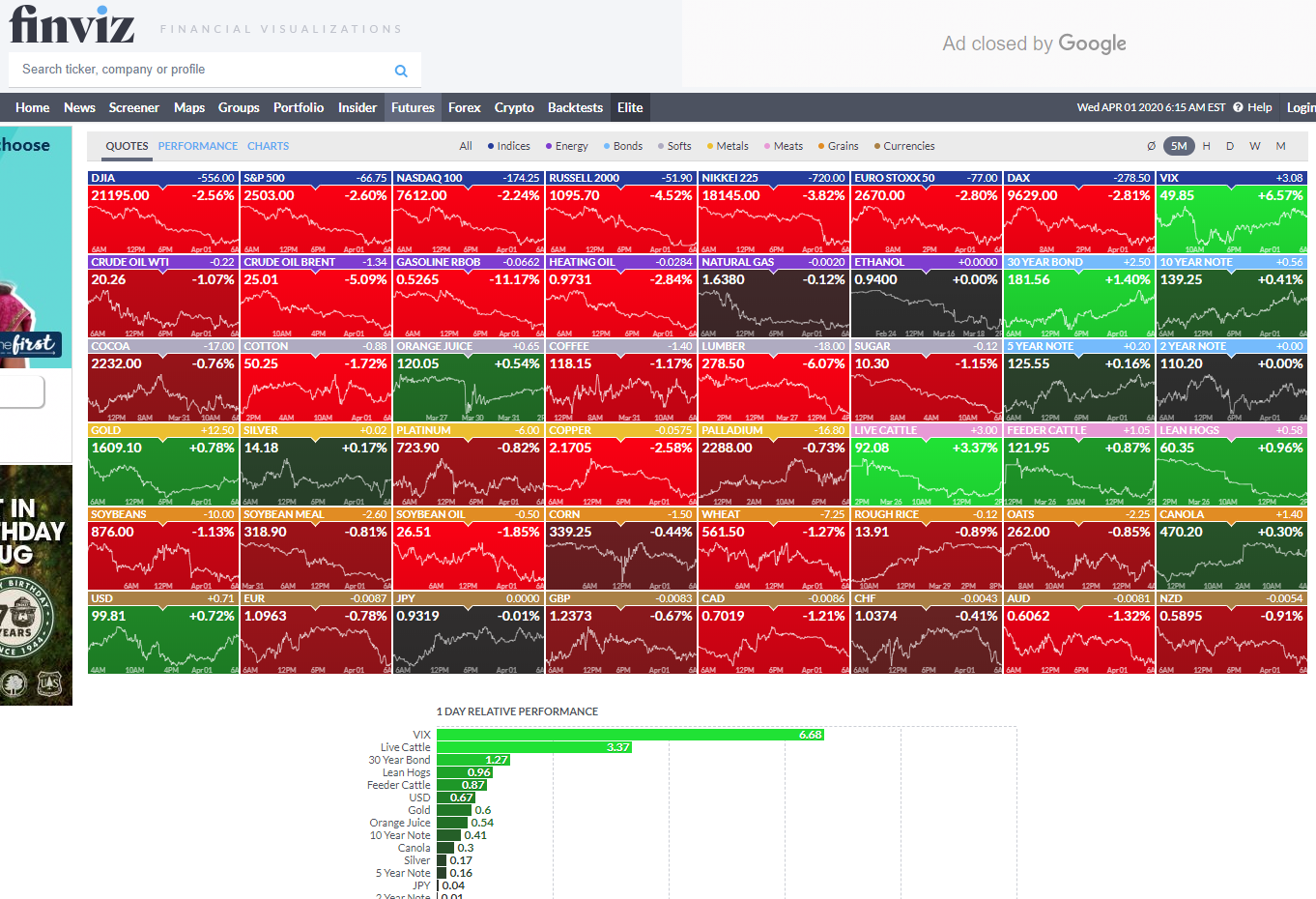Open the NASDAQ 100 futures tile
1316x899 pixels.
469,213
